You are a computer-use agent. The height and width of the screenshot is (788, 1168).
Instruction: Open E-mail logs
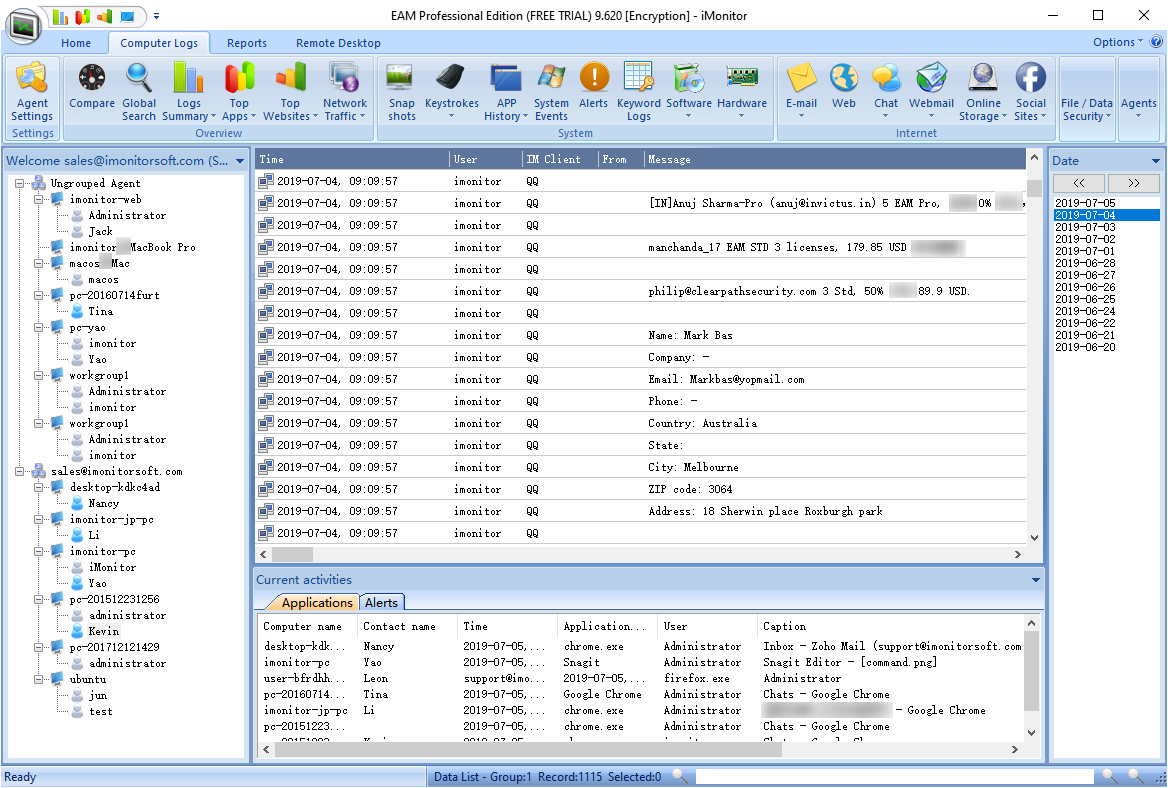click(802, 92)
